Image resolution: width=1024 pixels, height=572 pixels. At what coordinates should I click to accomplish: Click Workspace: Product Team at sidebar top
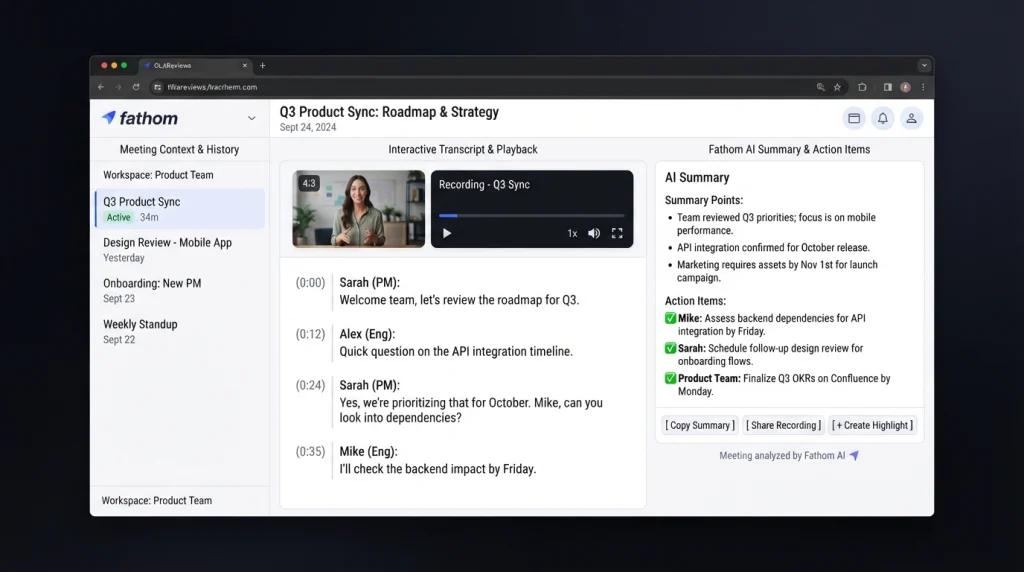pos(158,175)
